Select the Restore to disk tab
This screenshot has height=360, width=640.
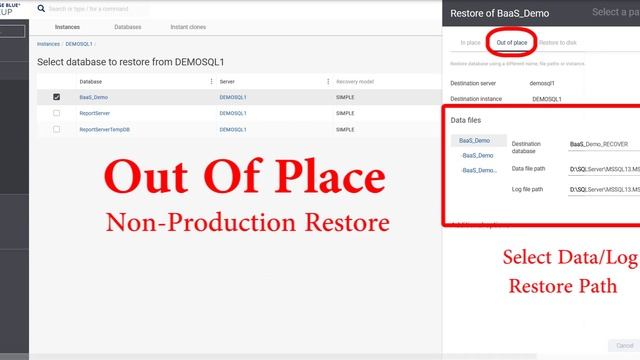558,42
